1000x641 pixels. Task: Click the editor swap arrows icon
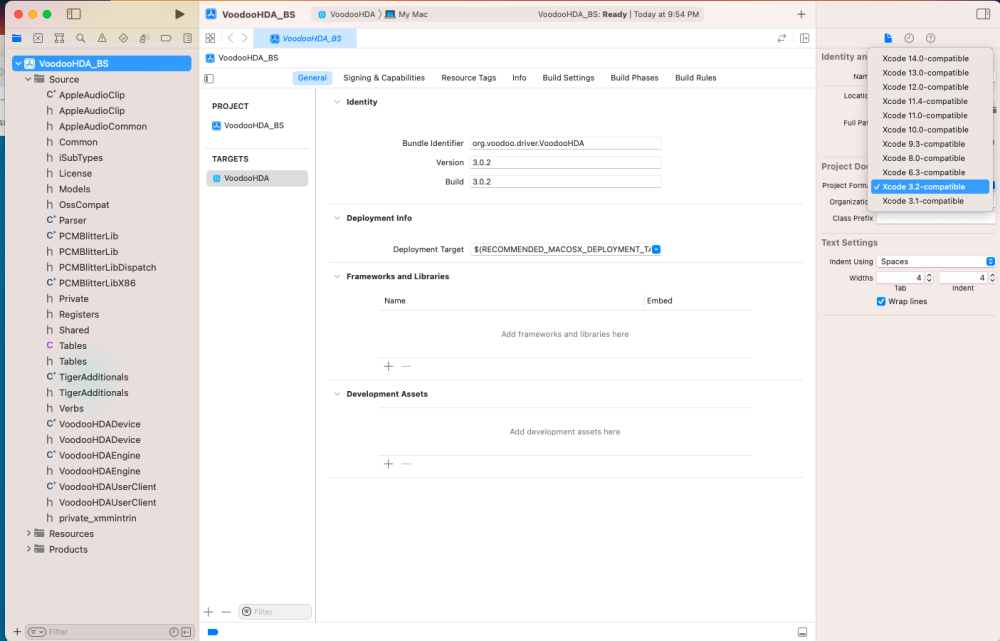pos(782,38)
